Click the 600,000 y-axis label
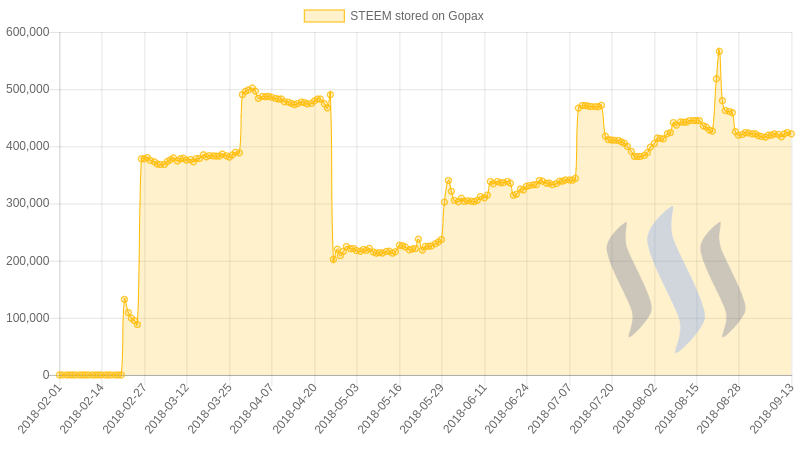798x450 pixels. (28, 32)
